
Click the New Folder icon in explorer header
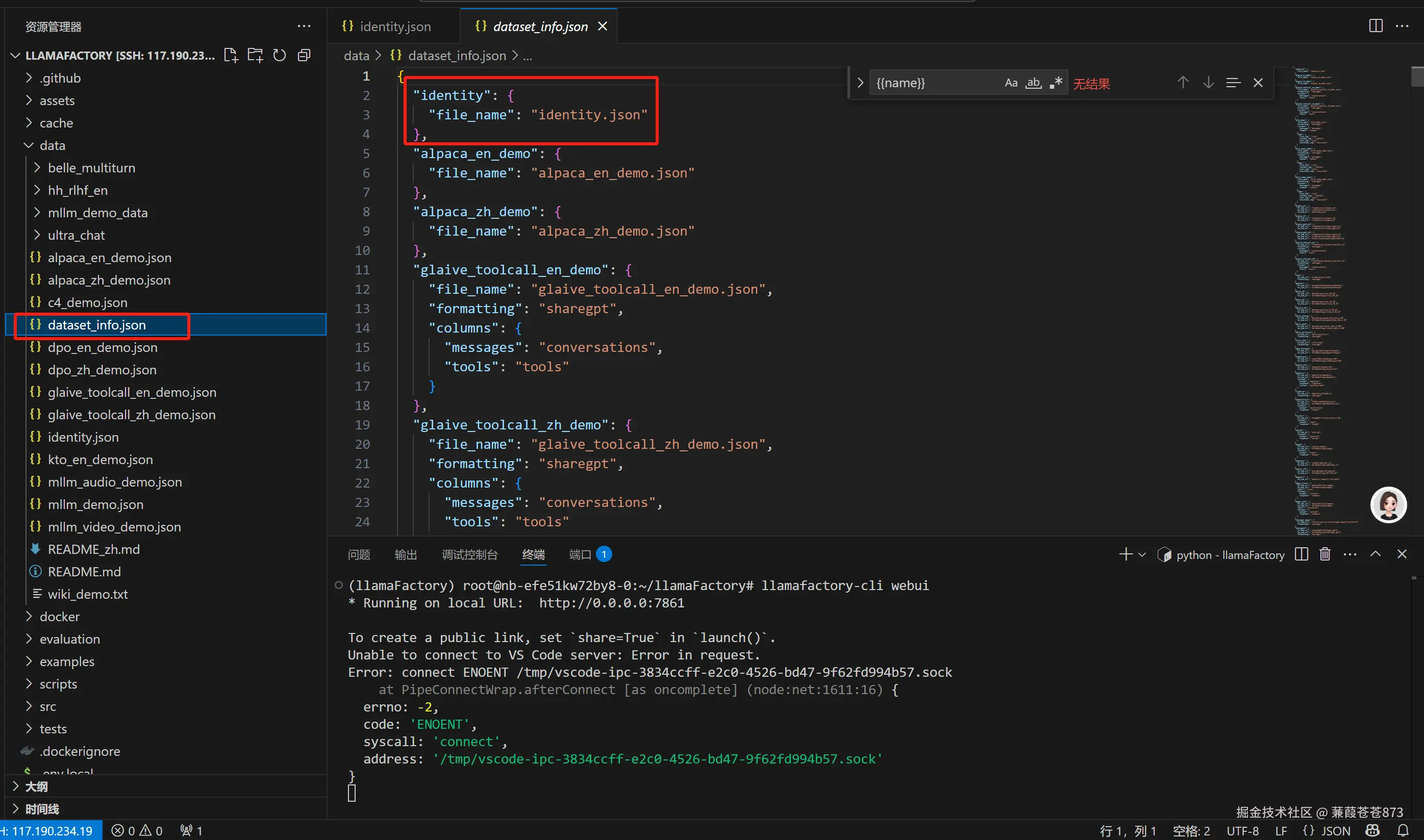click(x=255, y=55)
